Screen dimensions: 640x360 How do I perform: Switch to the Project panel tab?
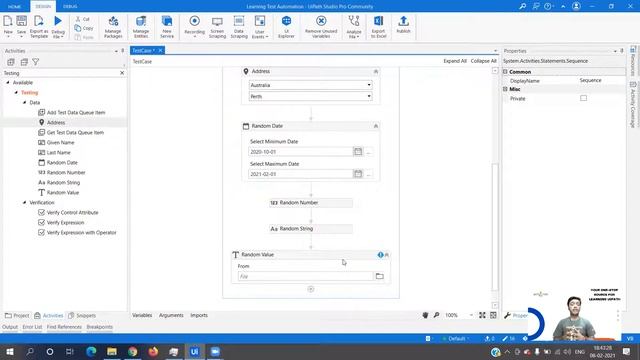tap(17, 316)
